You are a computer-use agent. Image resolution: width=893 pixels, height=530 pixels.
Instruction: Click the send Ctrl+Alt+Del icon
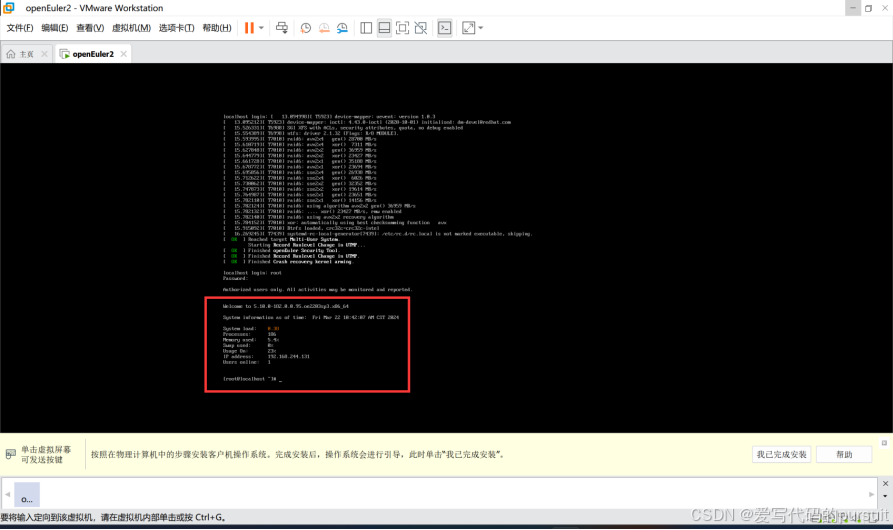click(x=282, y=28)
